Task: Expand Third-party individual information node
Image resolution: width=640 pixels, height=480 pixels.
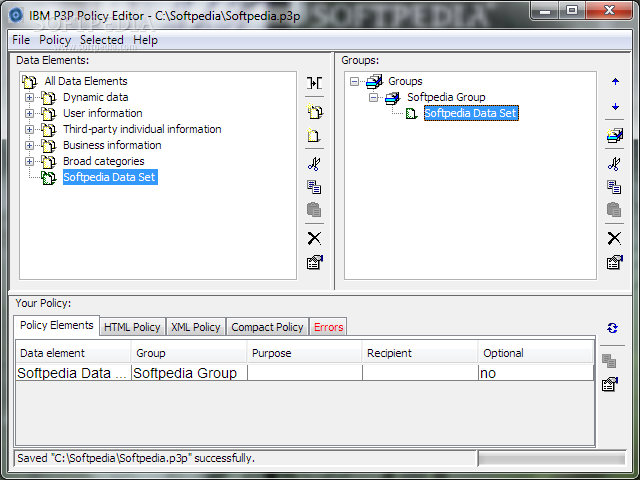Action: 29,129
